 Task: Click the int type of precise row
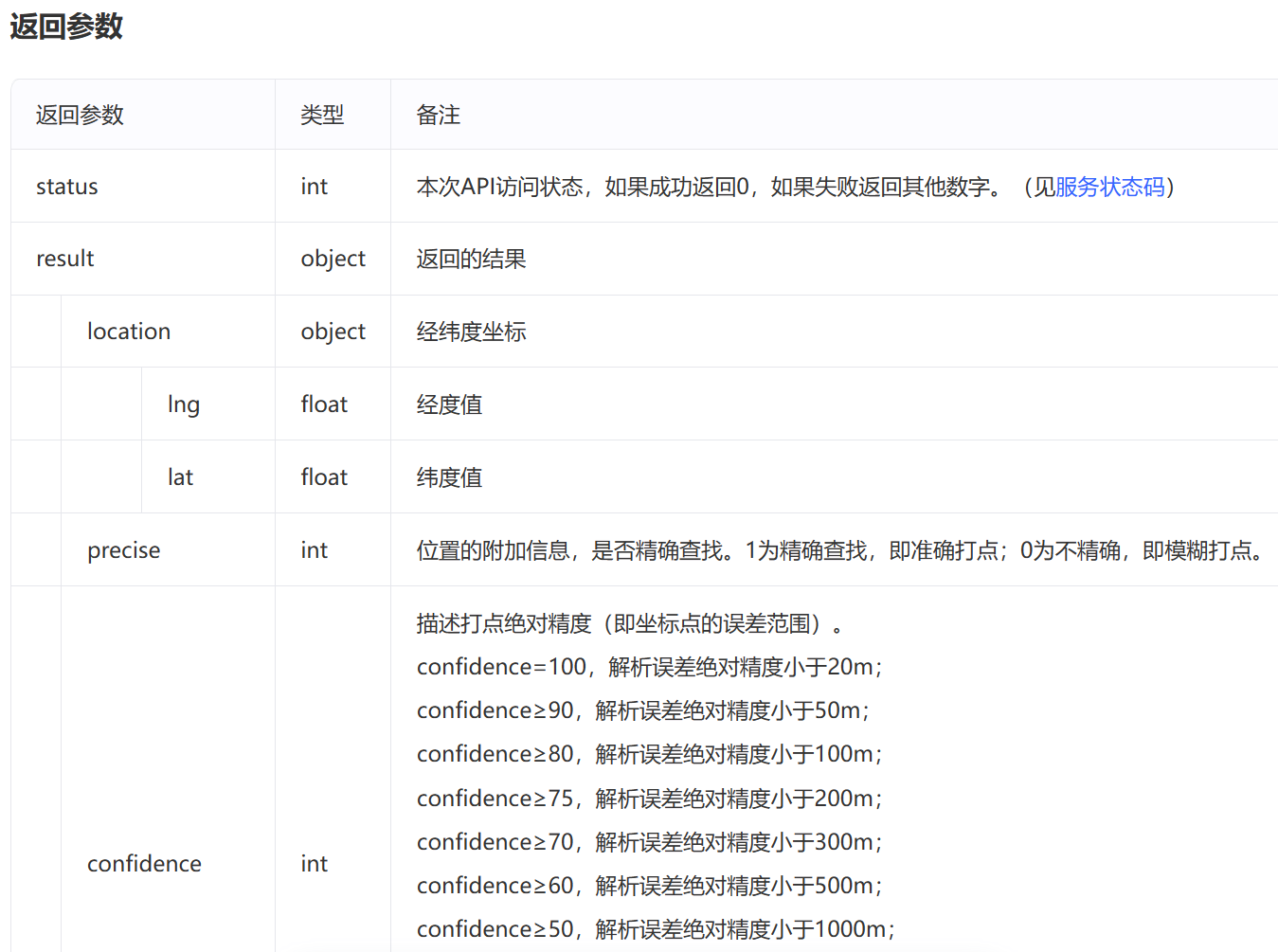(315, 550)
